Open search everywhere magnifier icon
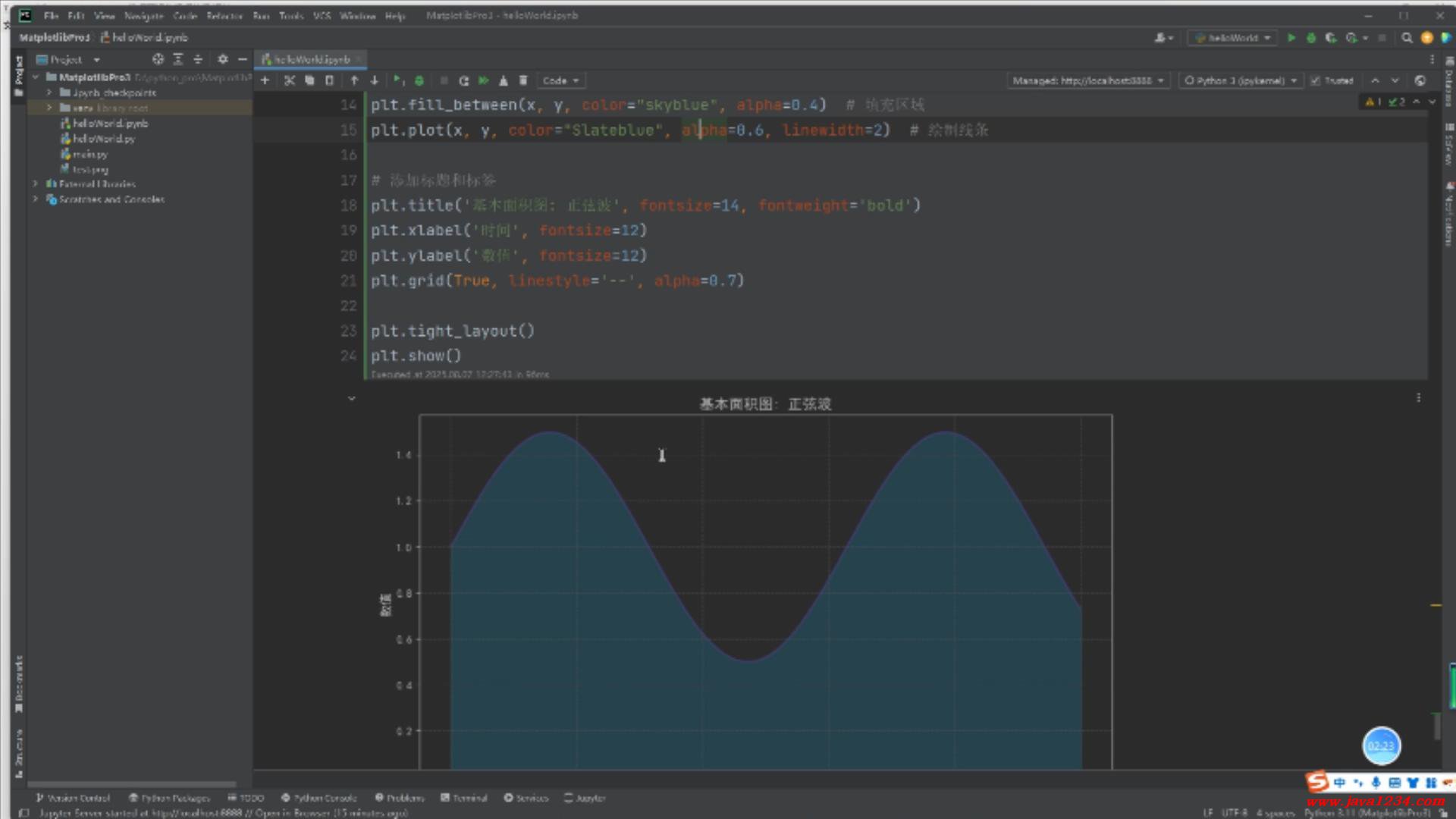 pos(1407,37)
